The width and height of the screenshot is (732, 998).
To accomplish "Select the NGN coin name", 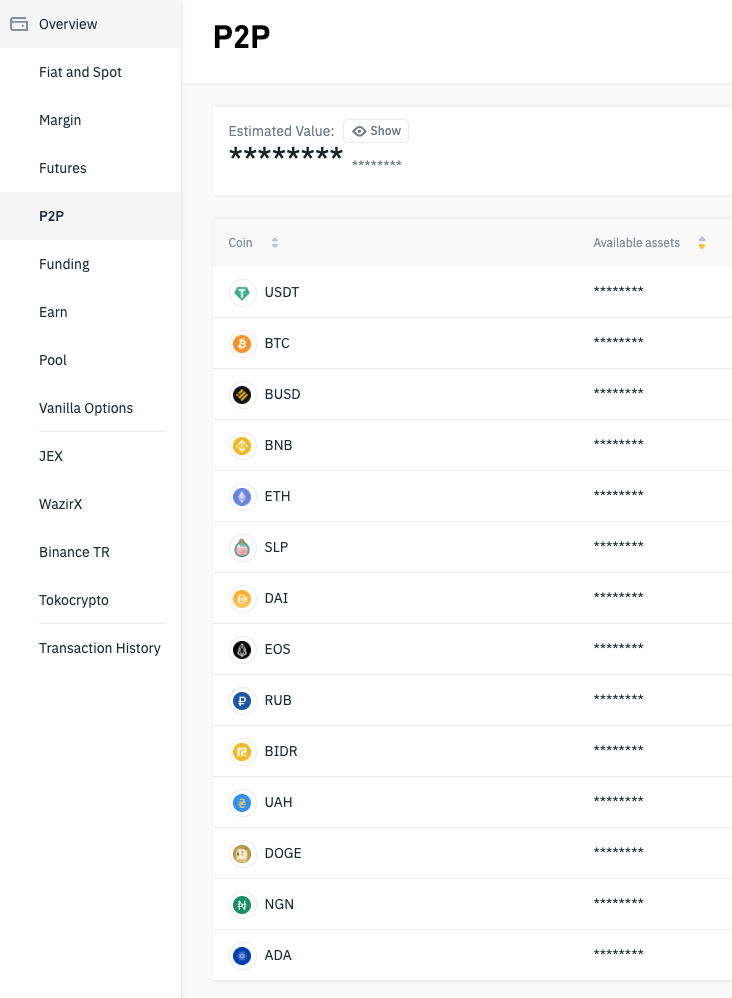I will coord(279,904).
